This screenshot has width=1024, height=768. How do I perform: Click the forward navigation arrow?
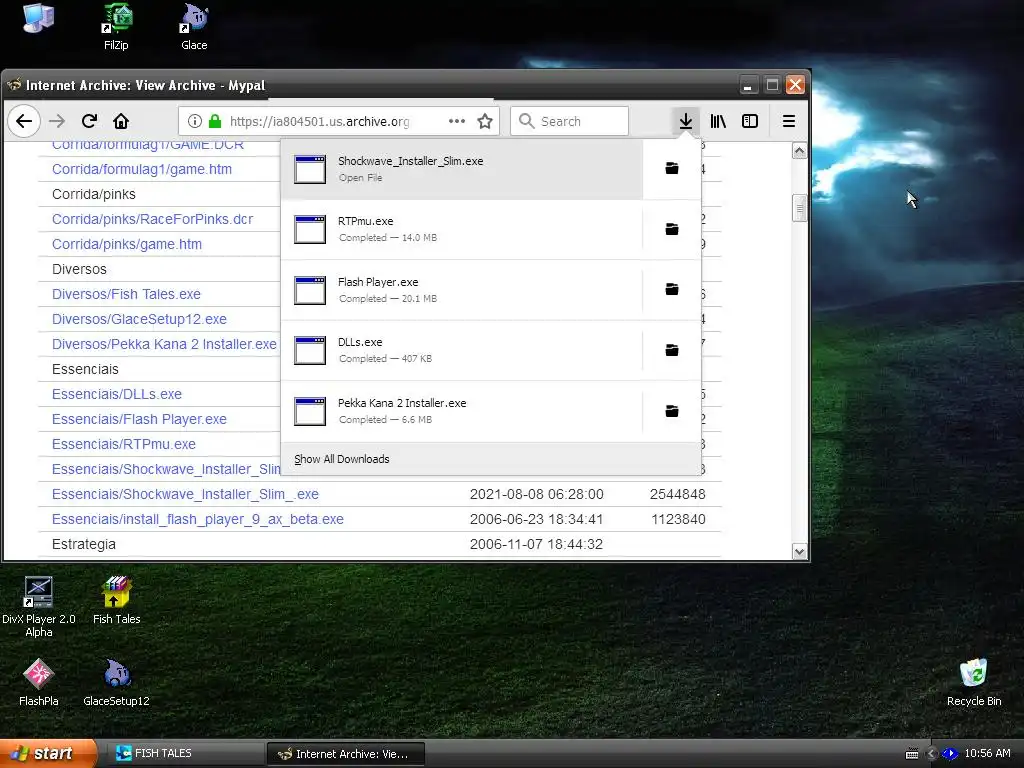coord(57,121)
